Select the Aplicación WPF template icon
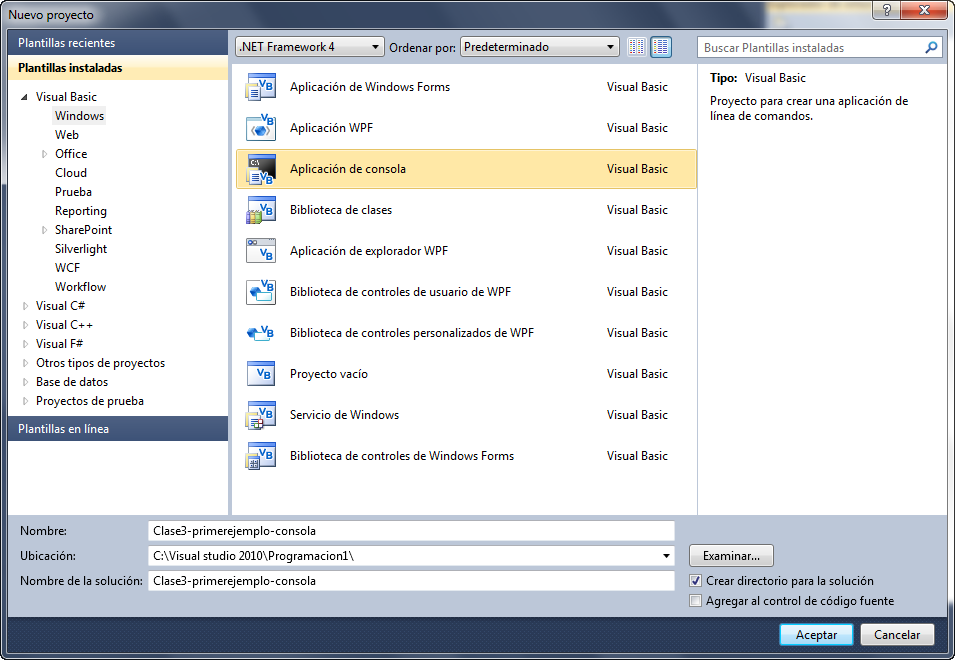The width and height of the screenshot is (955, 660). tap(260, 128)
